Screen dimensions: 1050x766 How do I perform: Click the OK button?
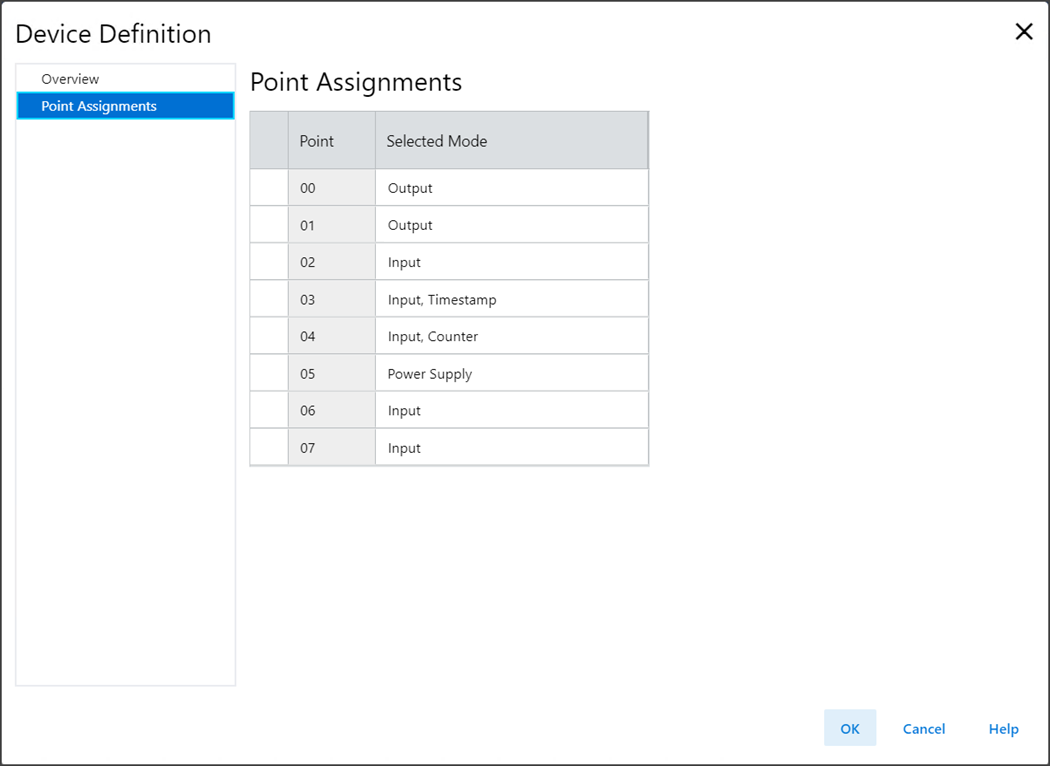(849, 728)
